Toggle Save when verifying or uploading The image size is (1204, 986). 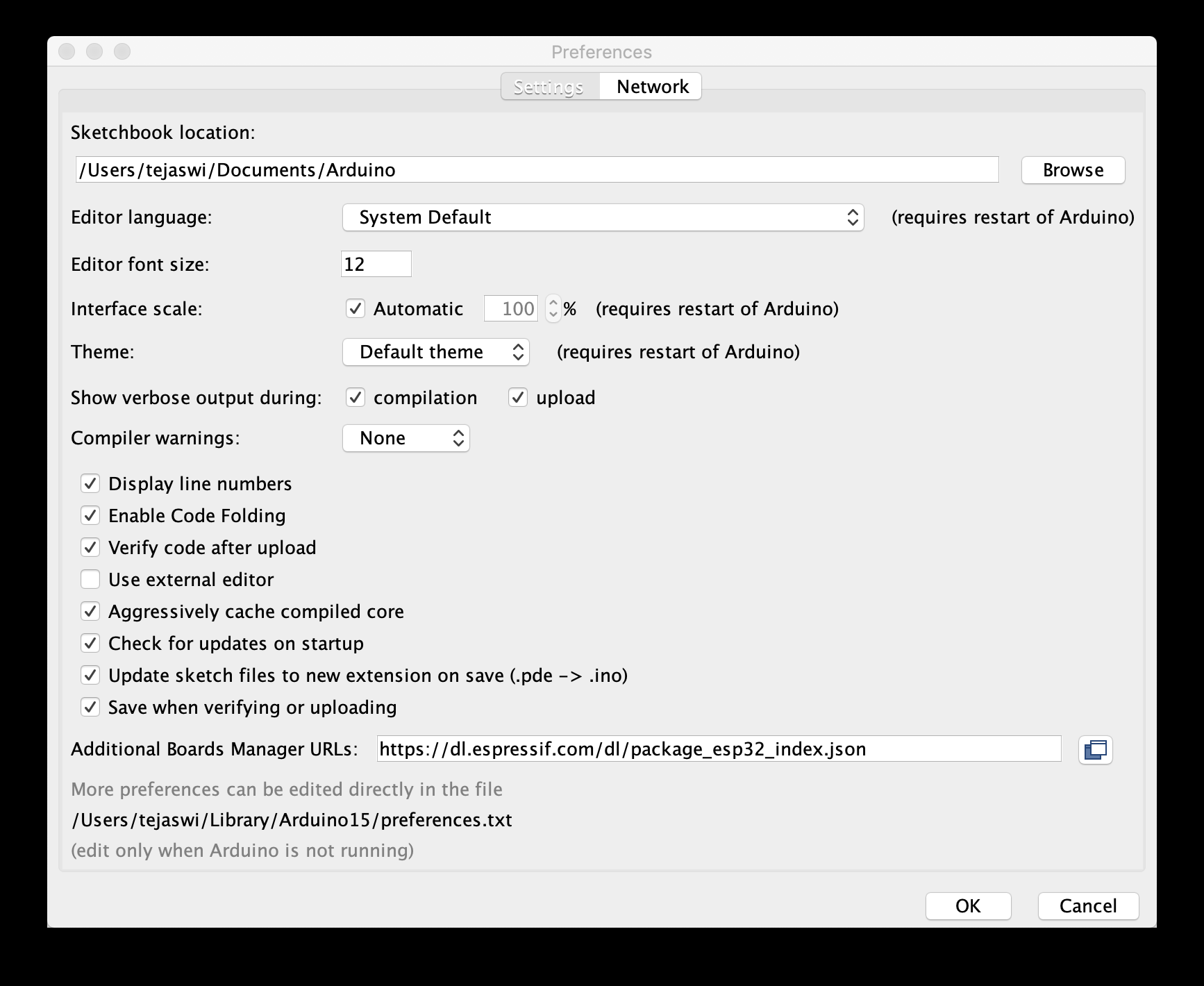90,707
